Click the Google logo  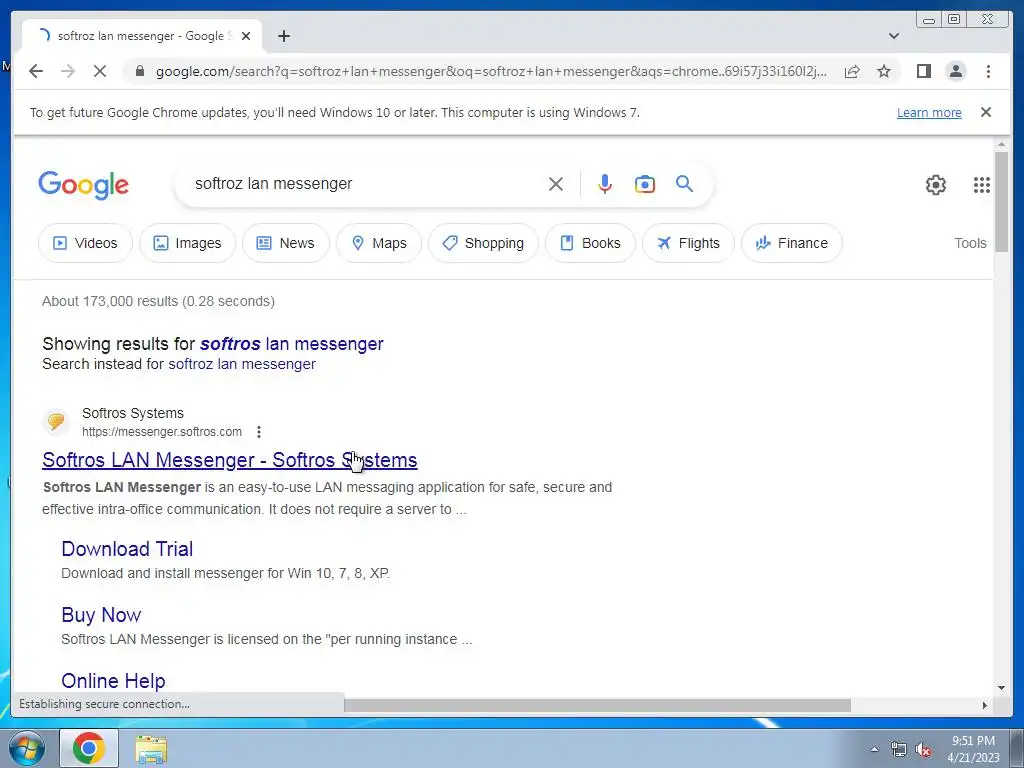click(84, 185)
